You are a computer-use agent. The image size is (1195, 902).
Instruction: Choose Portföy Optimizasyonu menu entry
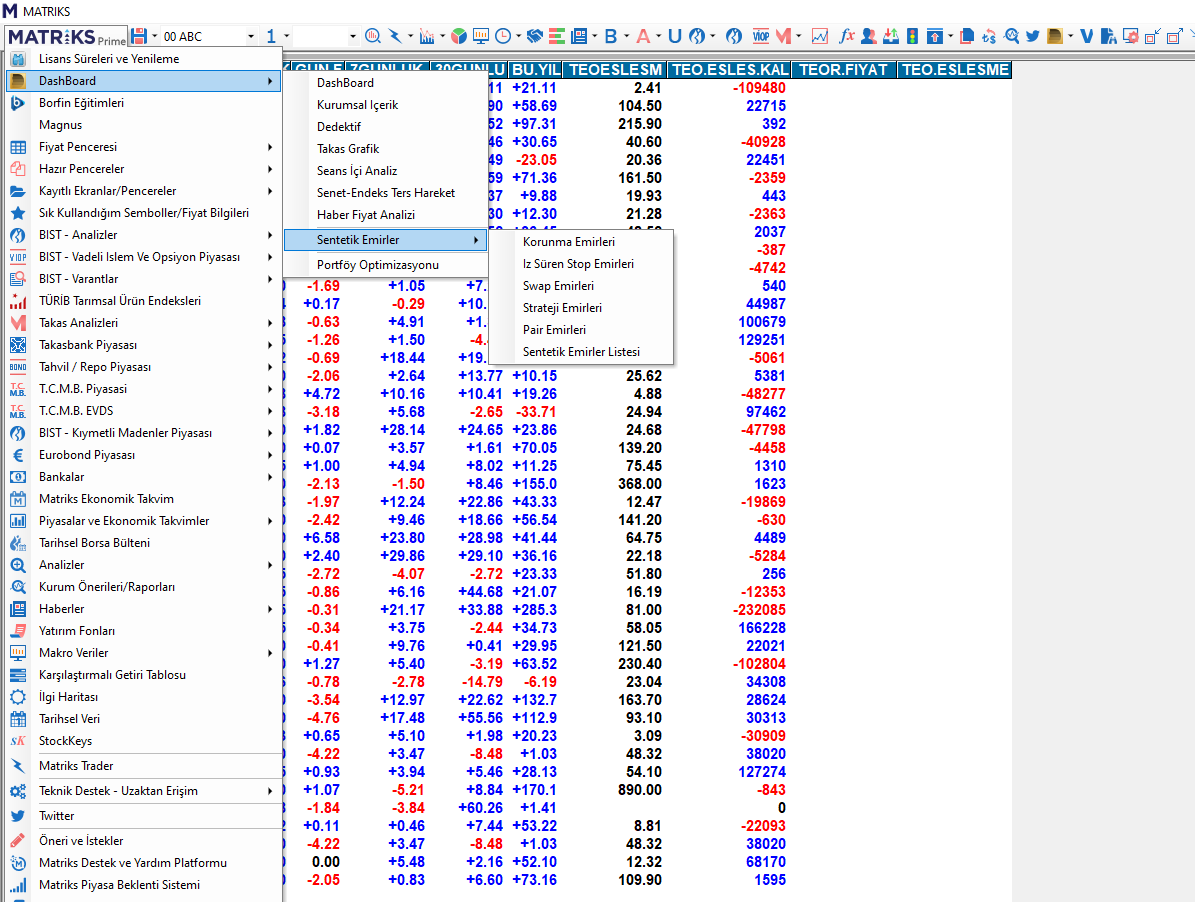coord(377,265)
